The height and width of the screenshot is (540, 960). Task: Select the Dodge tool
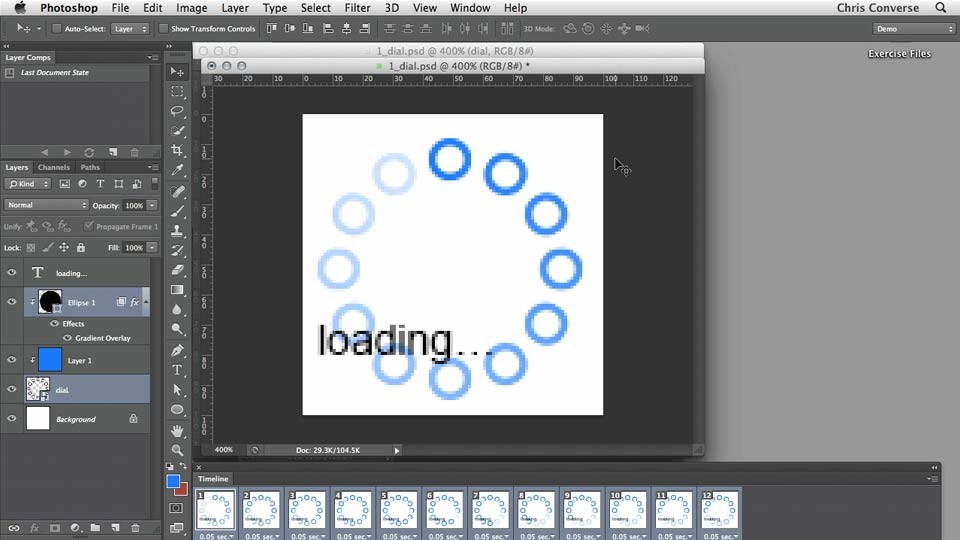pyautogui.click(x=177, y=329)
